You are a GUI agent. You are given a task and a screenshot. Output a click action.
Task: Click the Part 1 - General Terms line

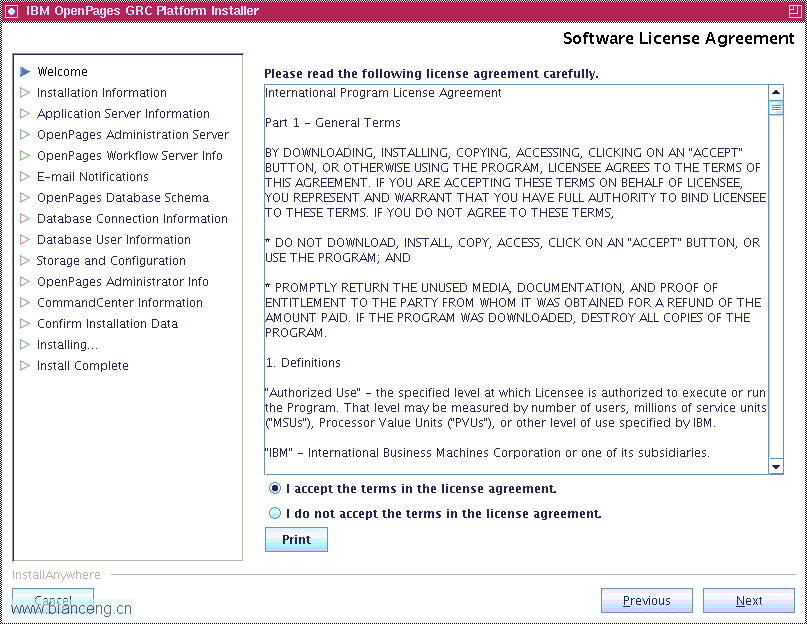point(333,123)
